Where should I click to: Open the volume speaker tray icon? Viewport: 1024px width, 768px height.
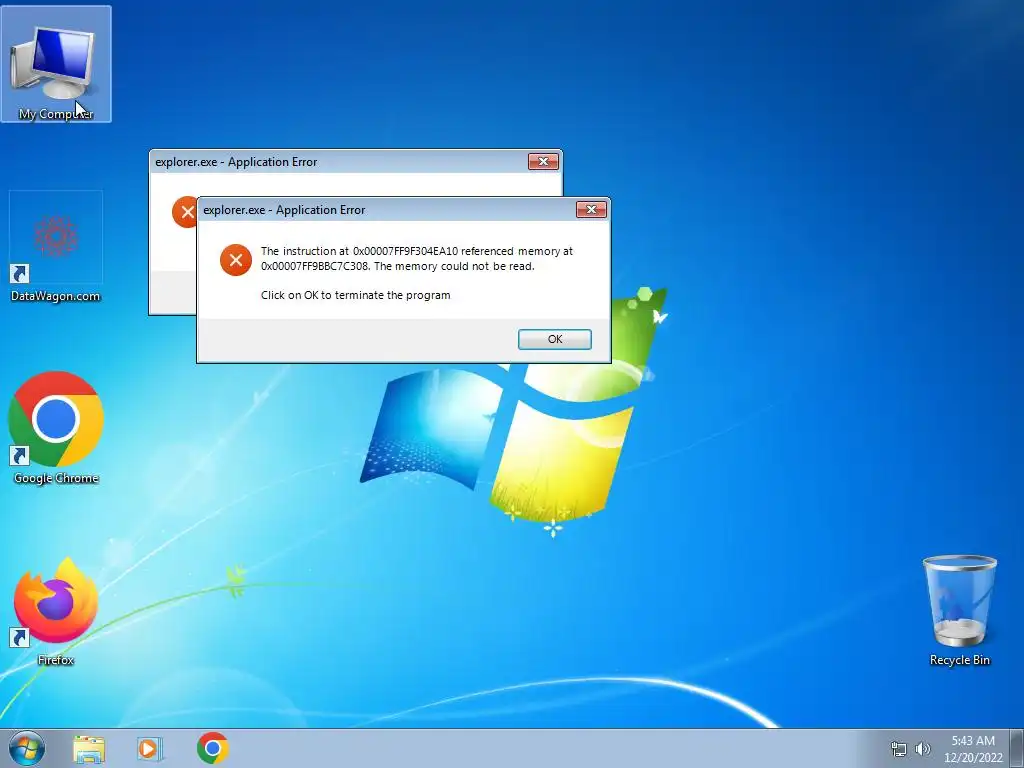[x=923, y=749]
